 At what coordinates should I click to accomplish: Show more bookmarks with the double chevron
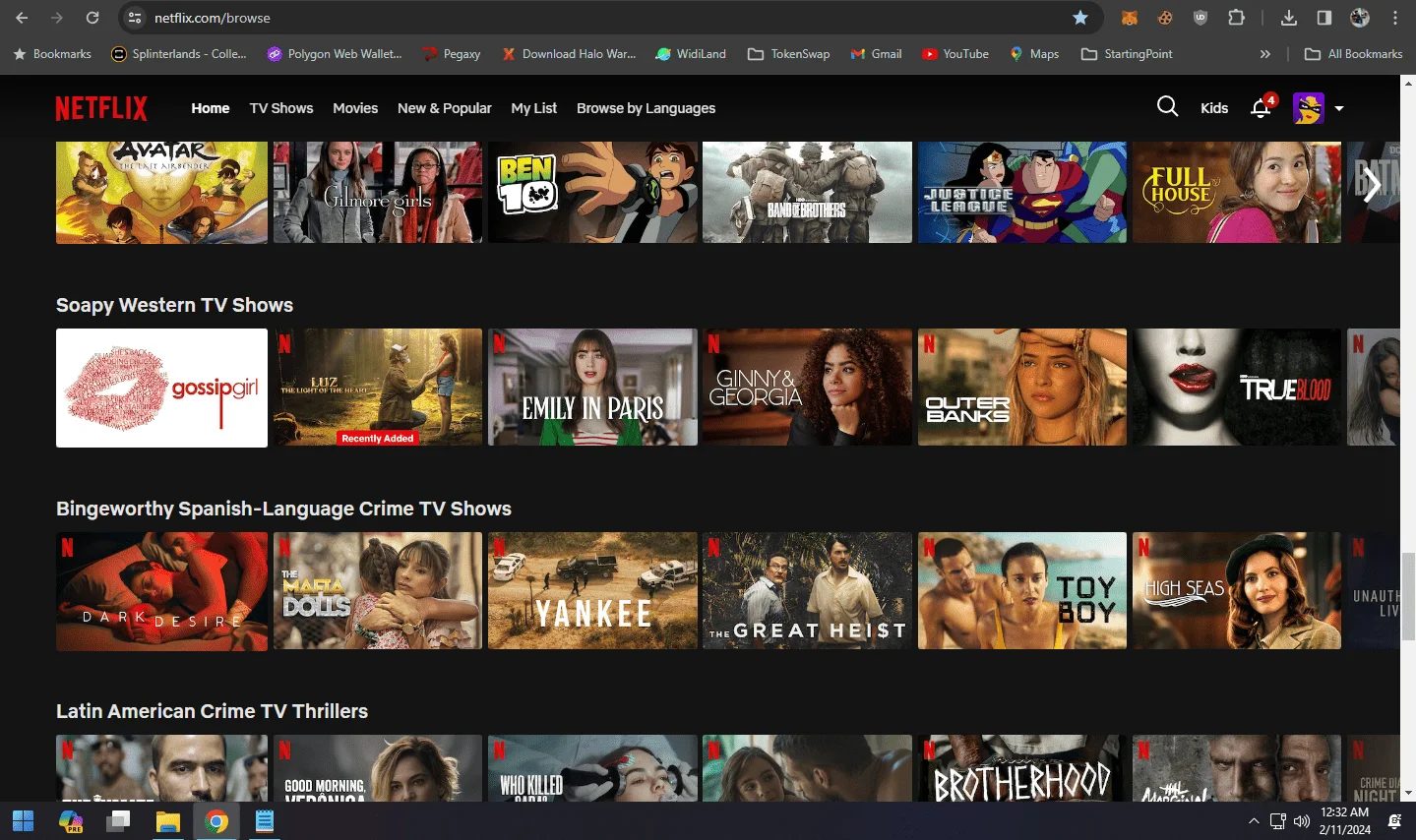pos(1265,54)
